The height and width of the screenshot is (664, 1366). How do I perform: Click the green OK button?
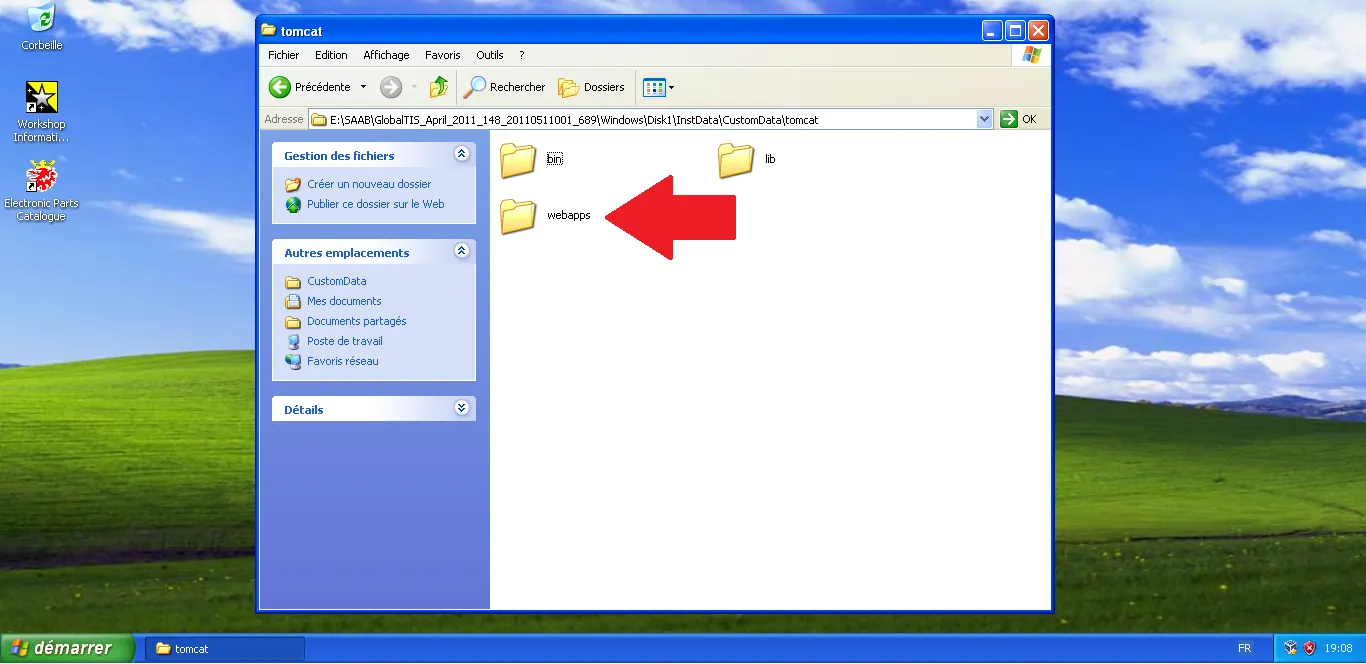tap(1009, 118)
